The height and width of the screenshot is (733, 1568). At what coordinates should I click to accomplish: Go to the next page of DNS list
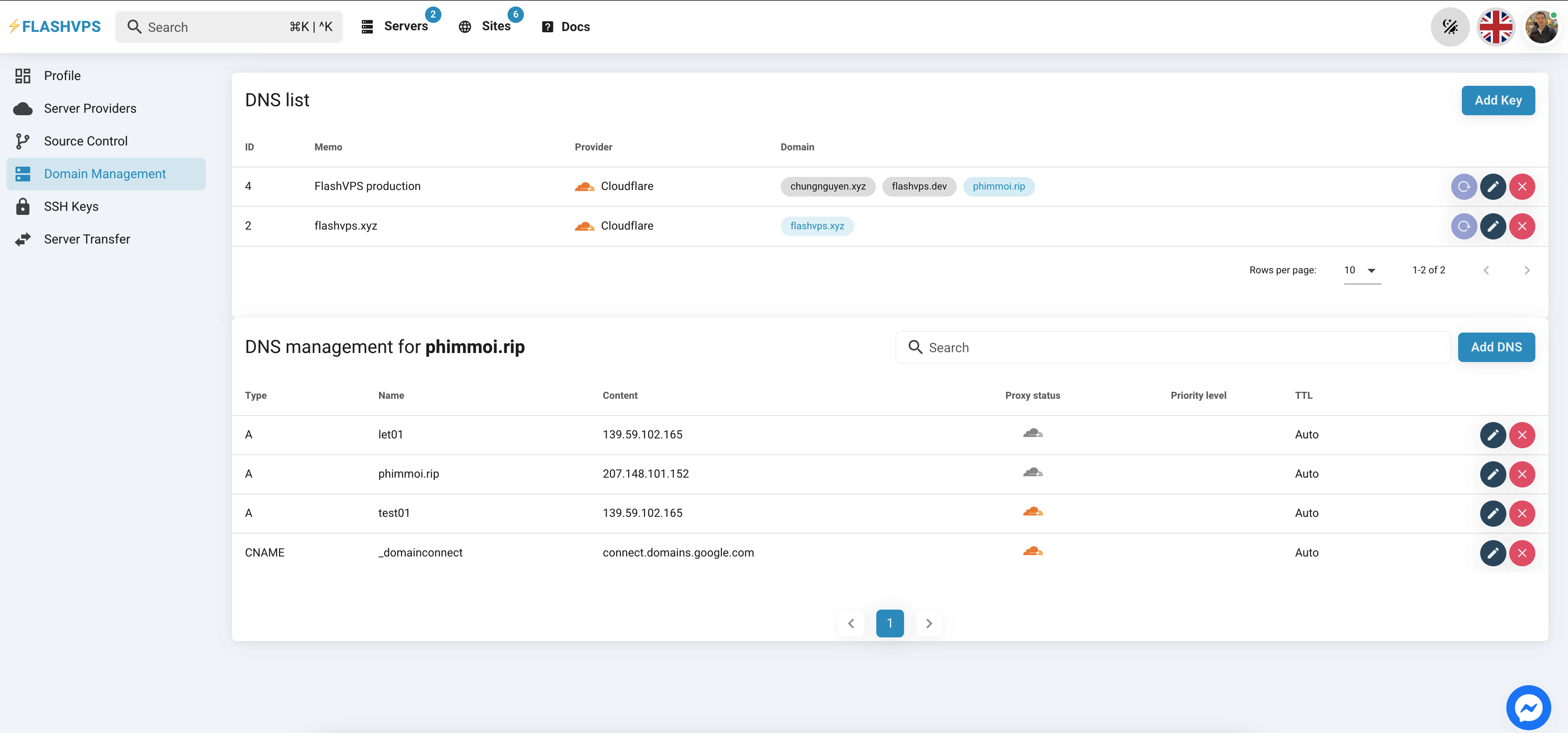1527,270
